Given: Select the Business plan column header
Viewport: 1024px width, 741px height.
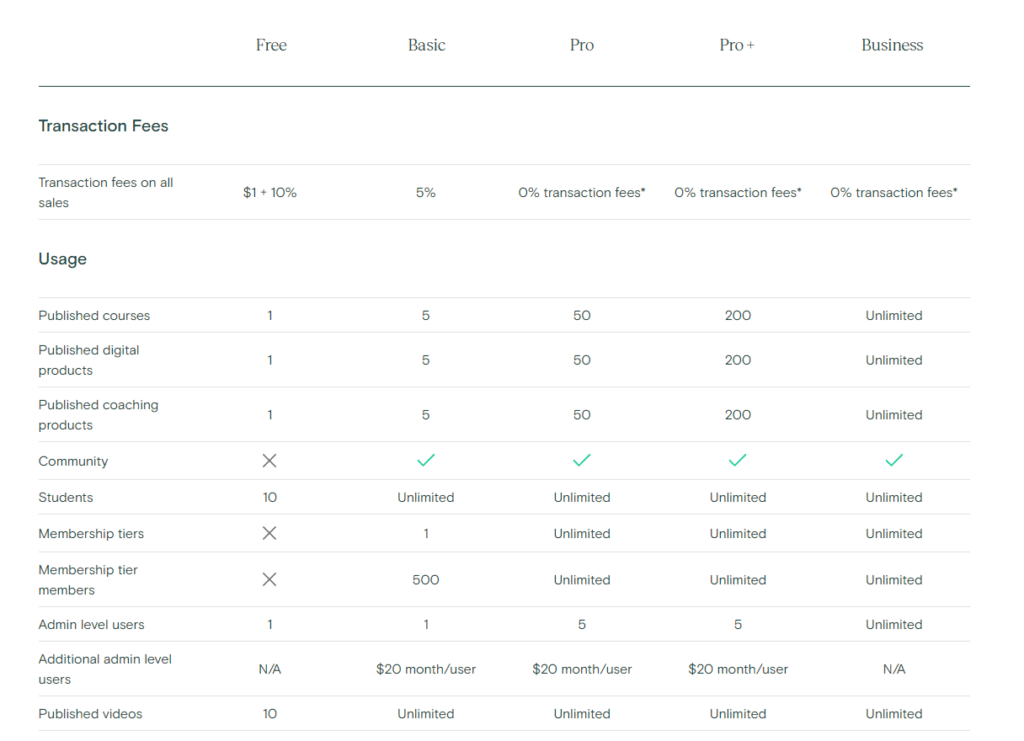Looking at the screenshot, I should click(x=892, y=45).
